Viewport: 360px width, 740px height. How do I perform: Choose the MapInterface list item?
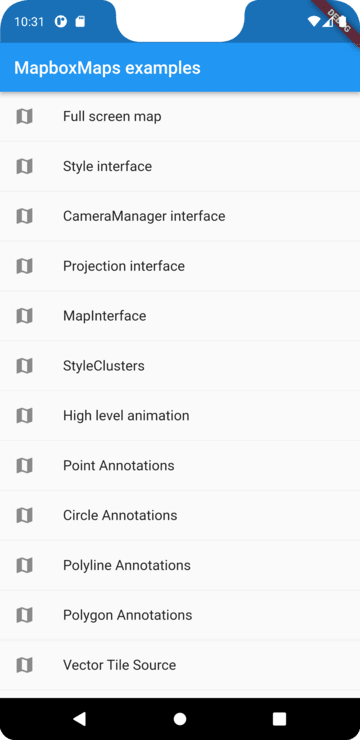coord(180,316)
